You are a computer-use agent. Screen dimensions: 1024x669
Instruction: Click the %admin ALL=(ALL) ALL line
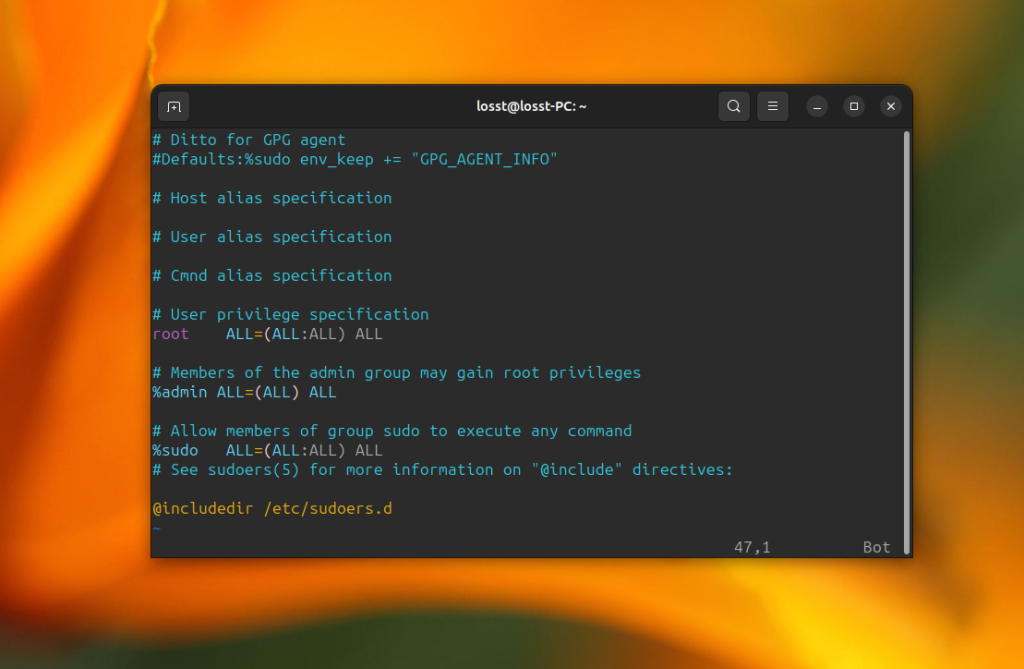tap(244, 392)
